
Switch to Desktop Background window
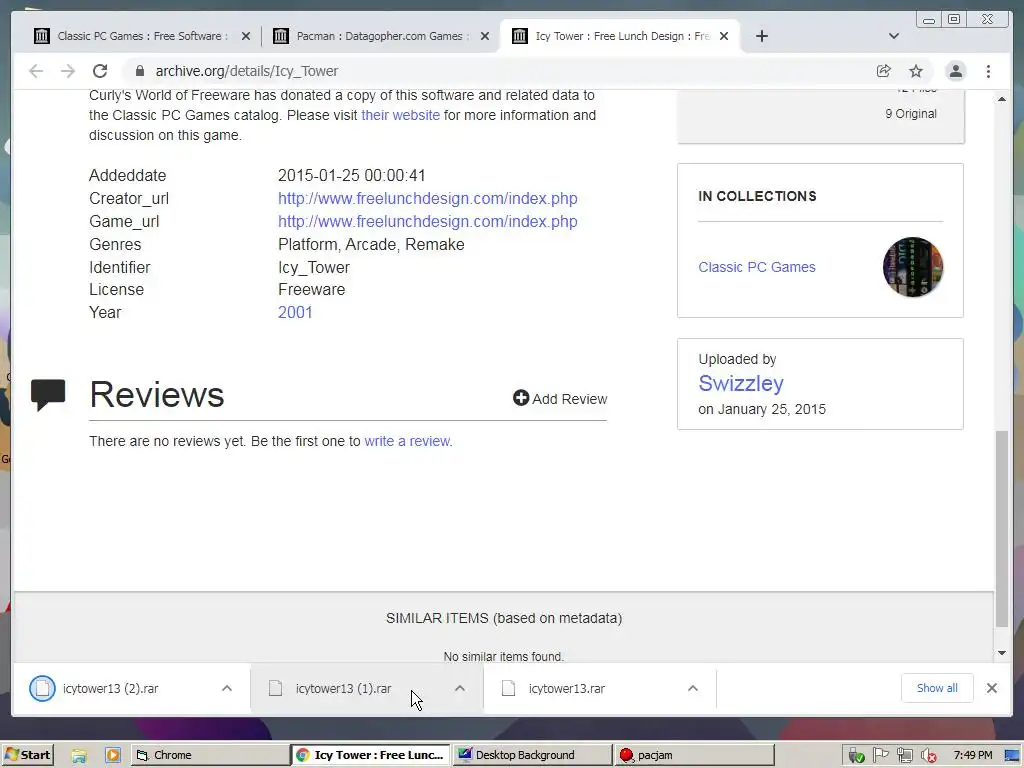tap(532, 755)
